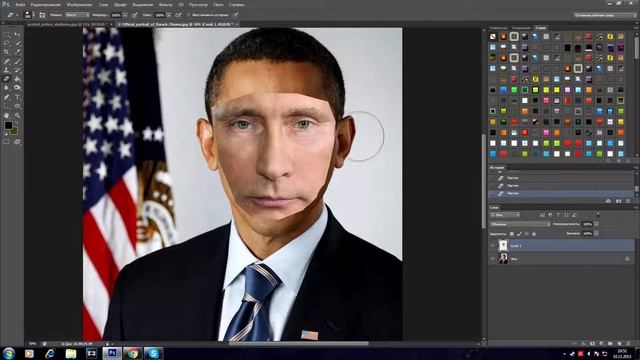This screenshot has width=640, height=360.
Task: Toggle pressure for size icon
Action: pos(236,15)
